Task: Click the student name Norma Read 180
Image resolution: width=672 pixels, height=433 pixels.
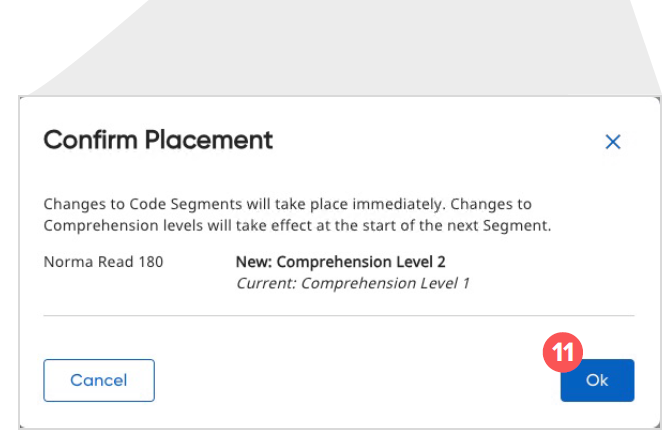Action: click(x=103, y=262)
